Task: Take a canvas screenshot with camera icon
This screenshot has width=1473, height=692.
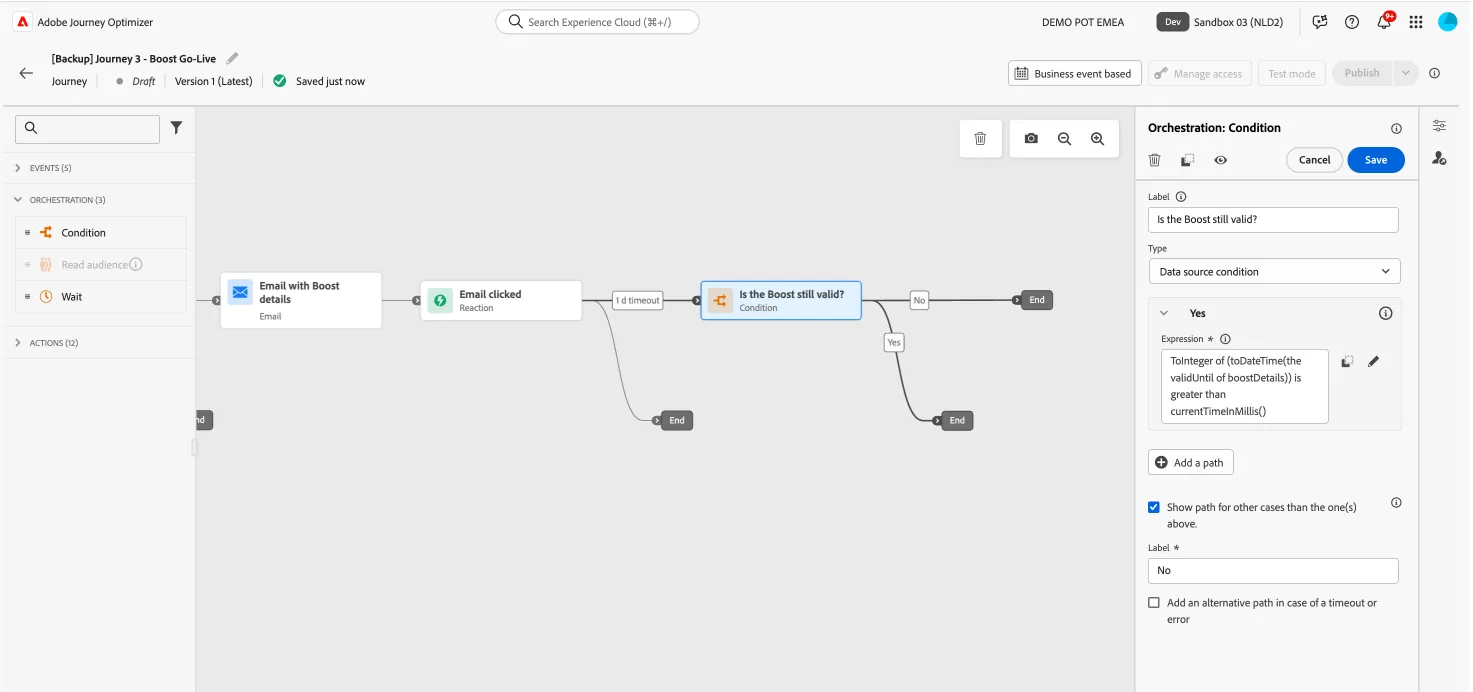Action: click(1031, 139)
